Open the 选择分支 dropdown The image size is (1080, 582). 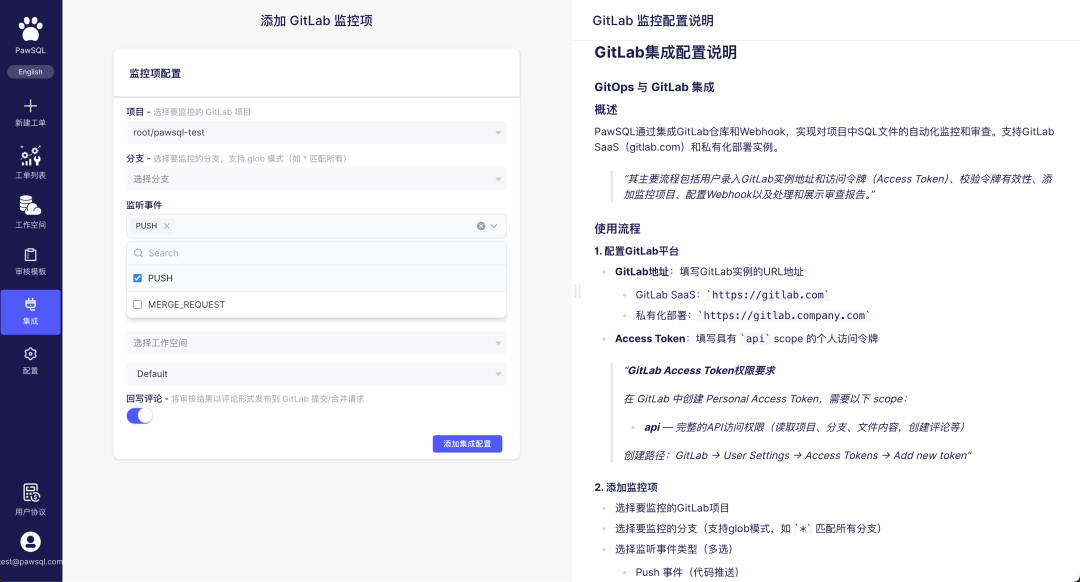point(316,179)
